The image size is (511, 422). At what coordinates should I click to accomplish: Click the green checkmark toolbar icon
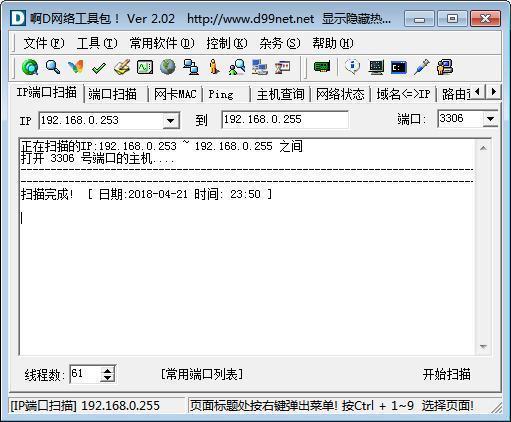coord(99,68)
